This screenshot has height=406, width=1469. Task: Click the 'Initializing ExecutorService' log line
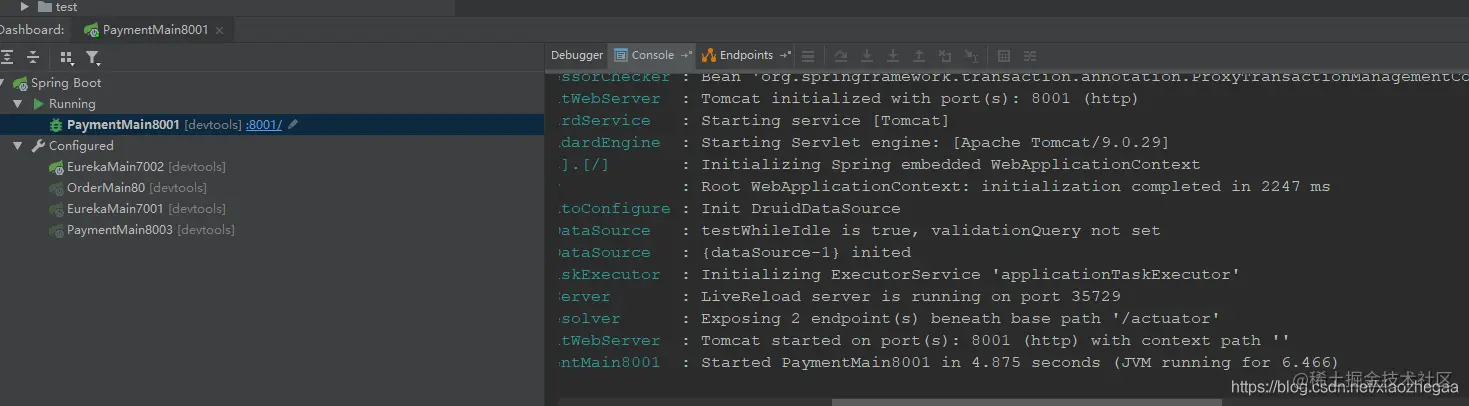(970, 275)
